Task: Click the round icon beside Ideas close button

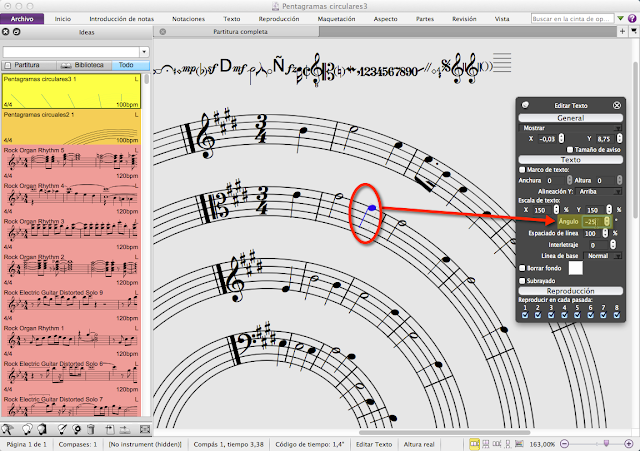Action: 17,32
